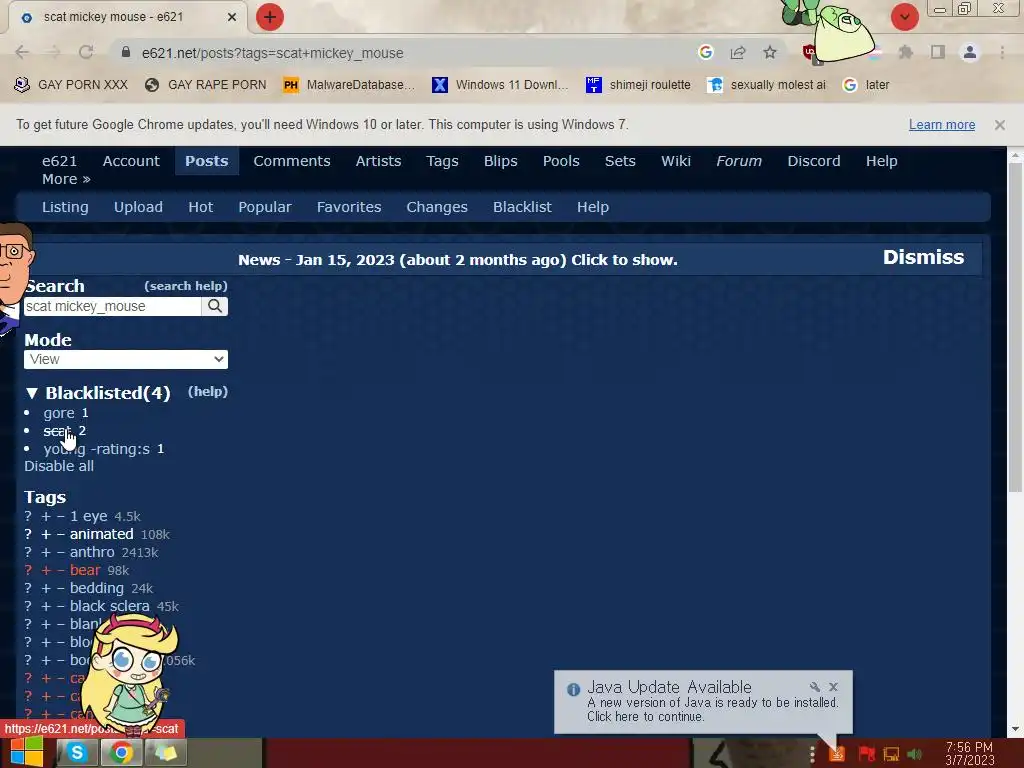Click the question mark beside 'anthro'

28,552
